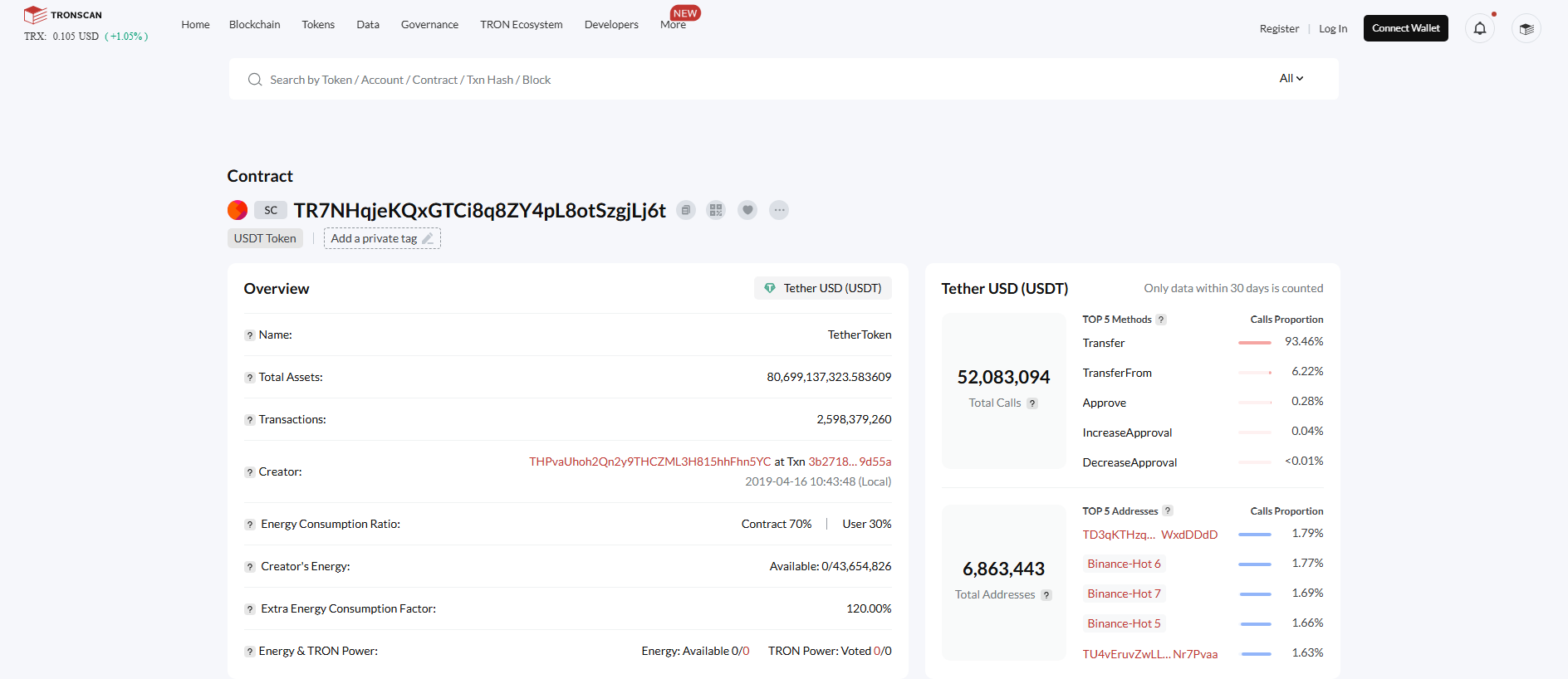Click the total addresses number 6,863,443
1568x679 pixels.
(1003, 569)
